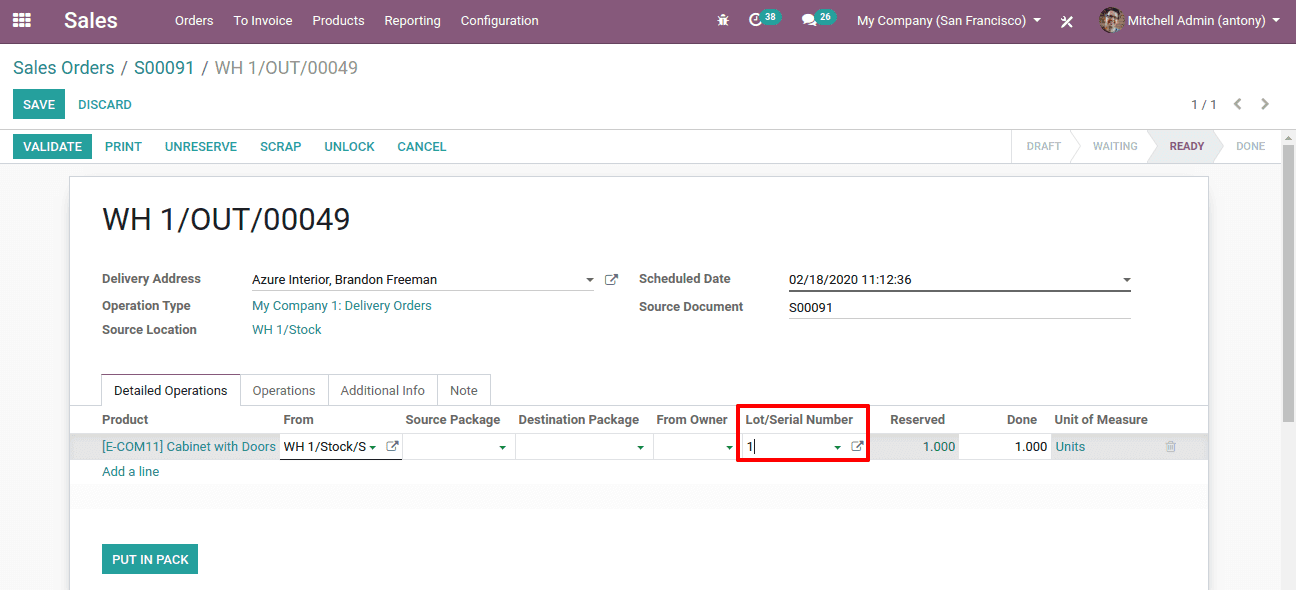Open the Reporting menu

(x=412, y=20)
